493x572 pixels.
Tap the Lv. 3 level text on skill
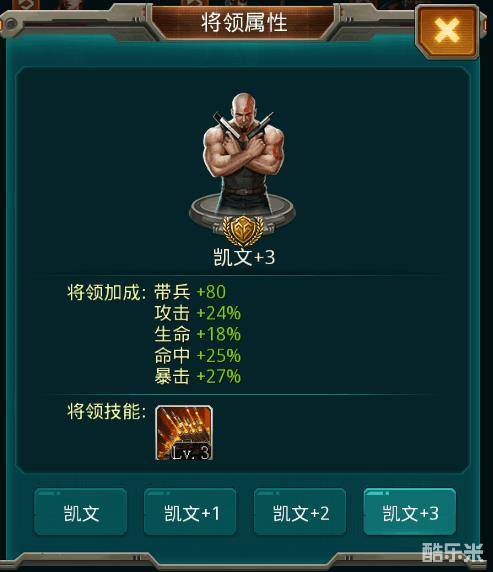[190, 453]
